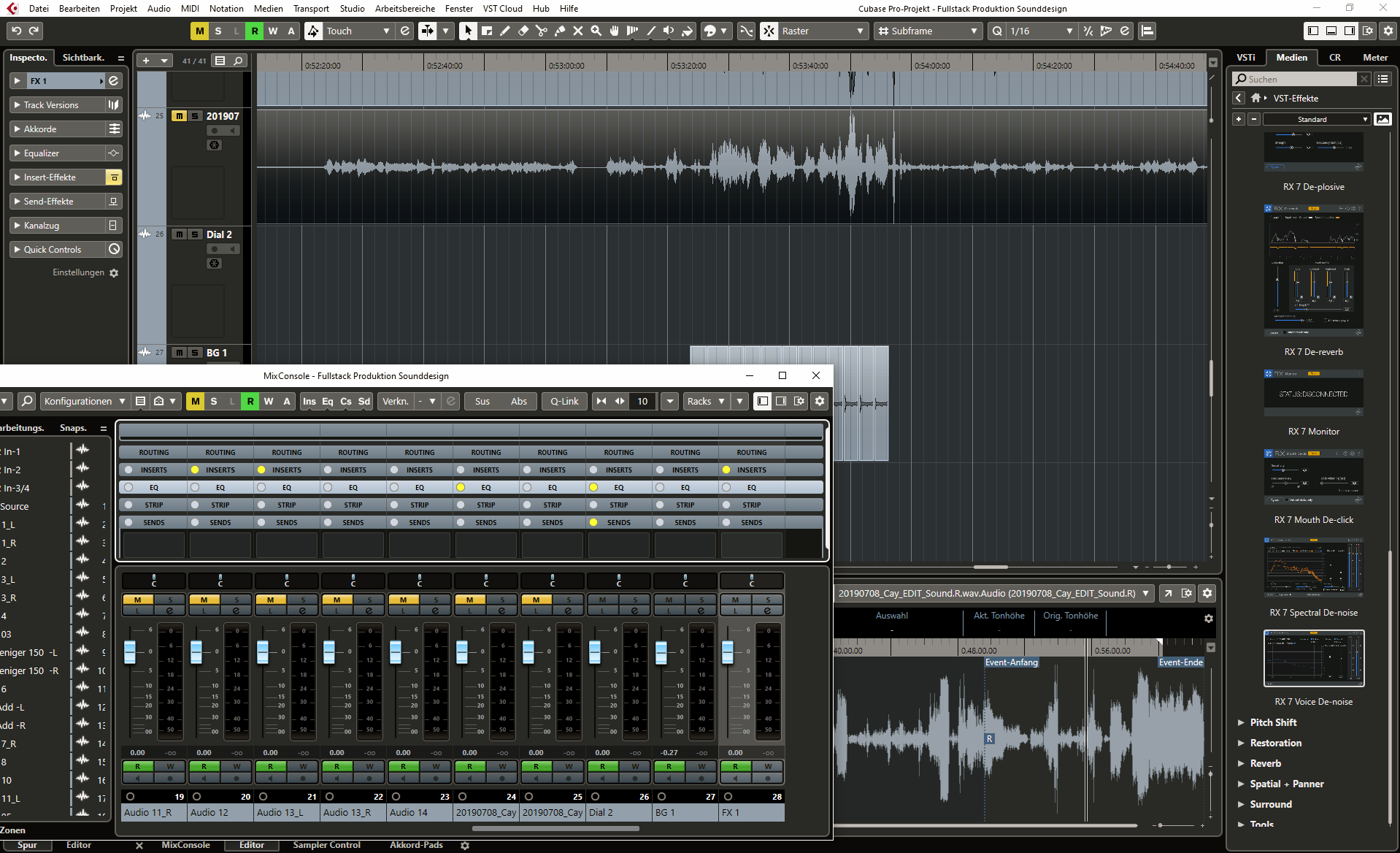Select the Glue tool
The width and height of the screenshot is (1400, 853).
click(x=559, y=31)
